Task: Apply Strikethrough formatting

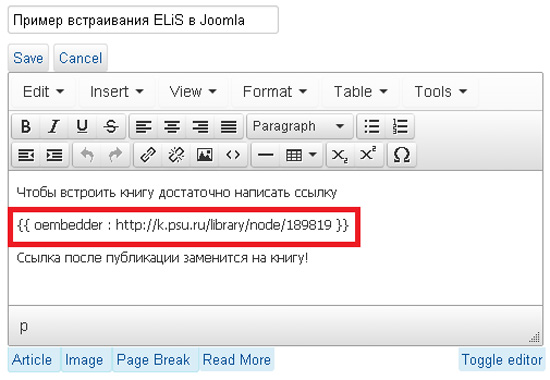Action: click(x=111, y=126)
